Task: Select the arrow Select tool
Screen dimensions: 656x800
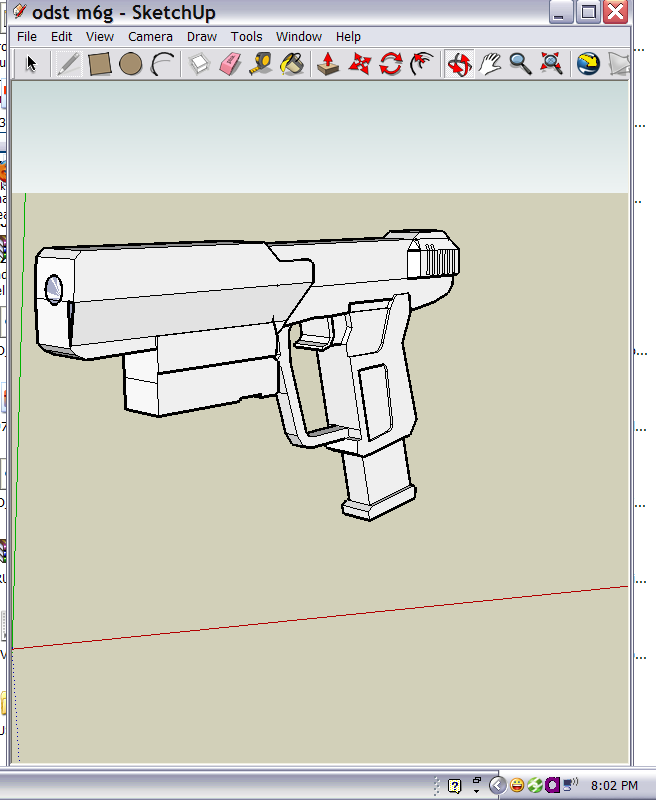Action: point(32,64)
